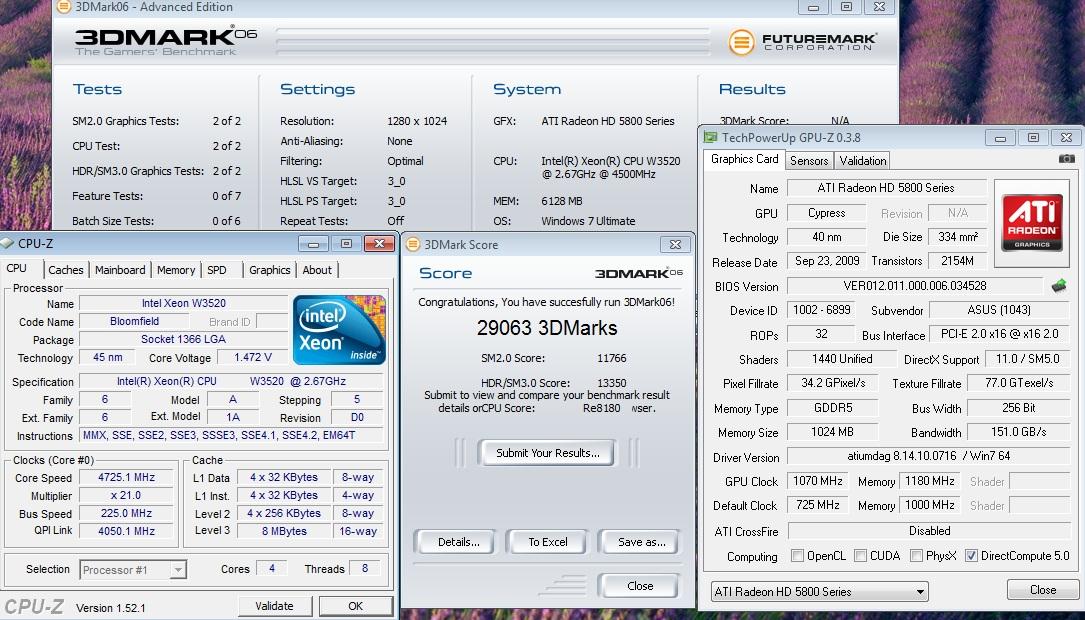Click the GPU Name field in GPU-Z

coord(886,188)
